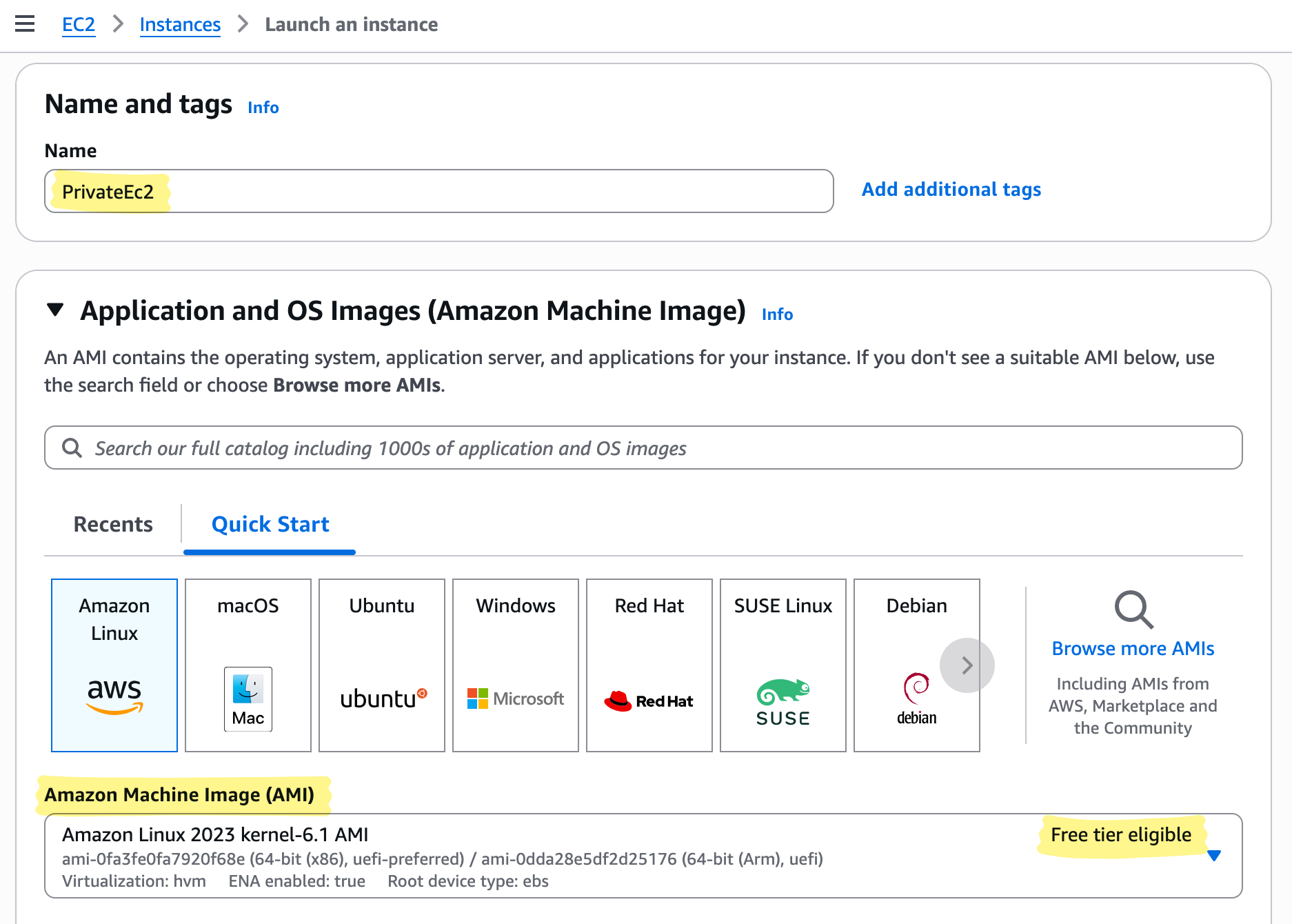
Task: Open the hamburger navigation menu
Action: pos(25,24)
